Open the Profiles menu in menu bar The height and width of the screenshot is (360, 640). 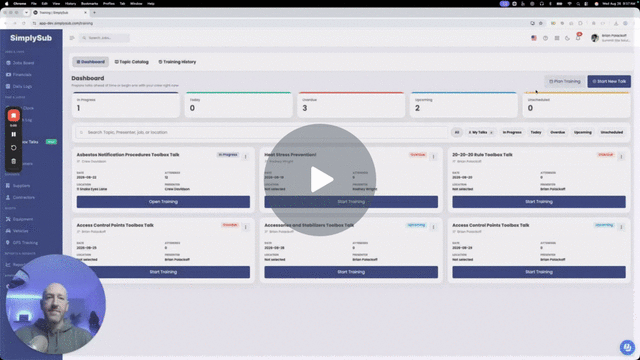pyautogui.click(x=109, y=4)
